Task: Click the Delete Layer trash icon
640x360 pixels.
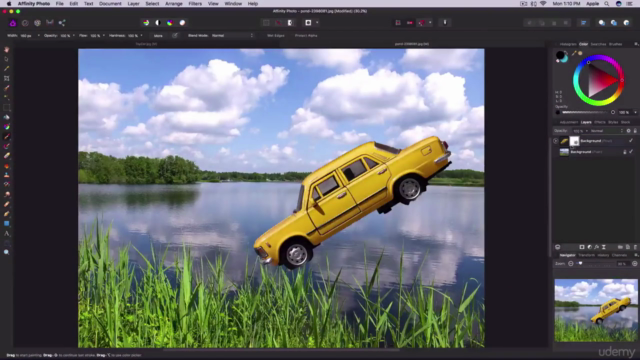Action: (x=635, y=247)
